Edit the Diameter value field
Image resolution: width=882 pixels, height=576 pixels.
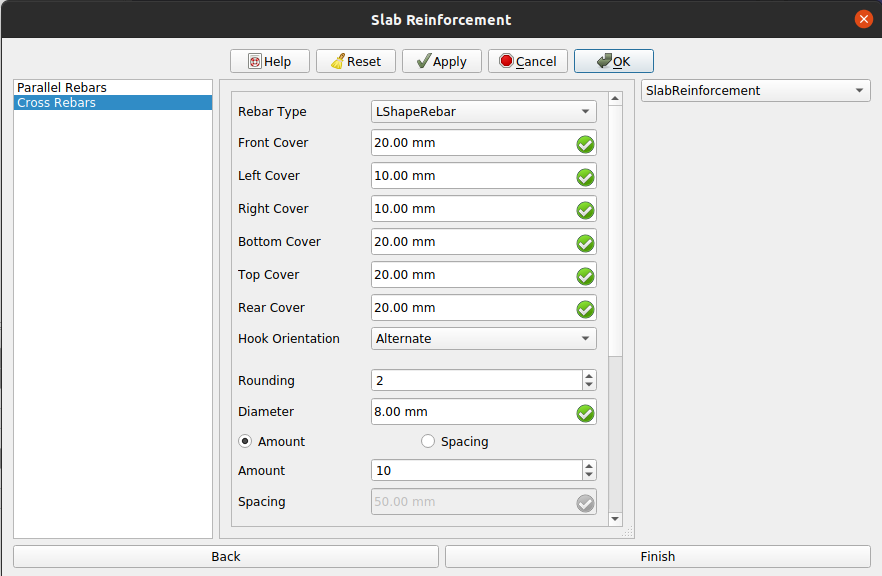[483, 412]
